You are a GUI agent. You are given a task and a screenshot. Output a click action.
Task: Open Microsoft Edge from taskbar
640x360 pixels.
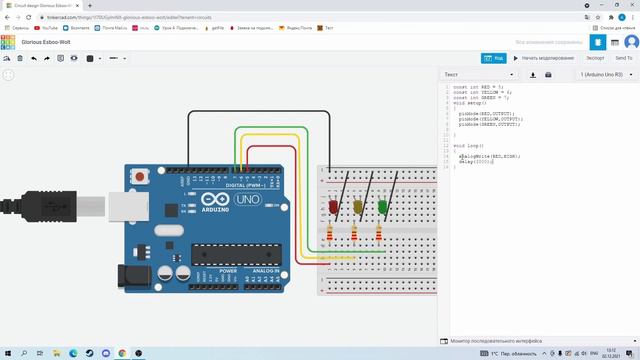point(73,353)
